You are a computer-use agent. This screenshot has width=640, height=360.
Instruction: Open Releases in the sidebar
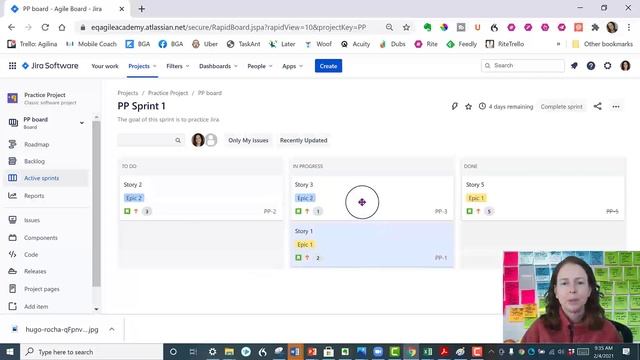click(x=35, y=271)
